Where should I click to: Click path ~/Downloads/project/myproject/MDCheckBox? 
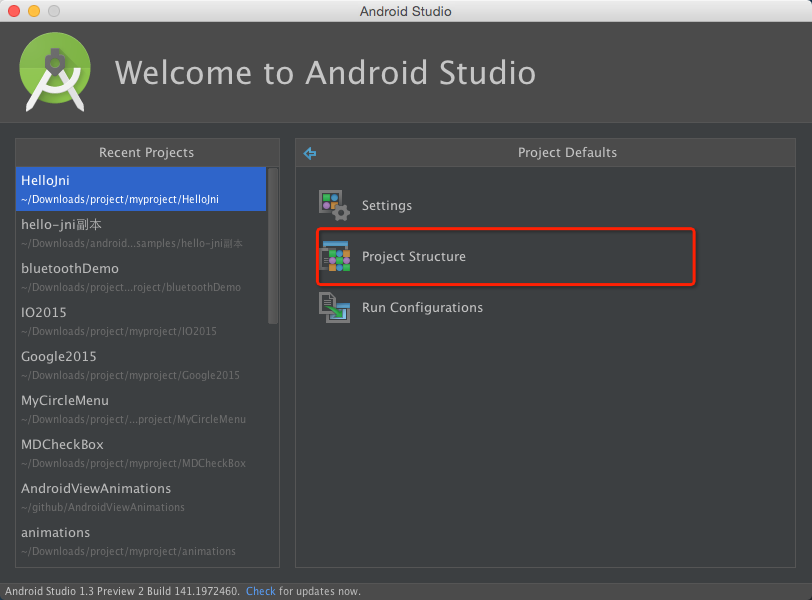pyautogui.click(x=133, y=463)
